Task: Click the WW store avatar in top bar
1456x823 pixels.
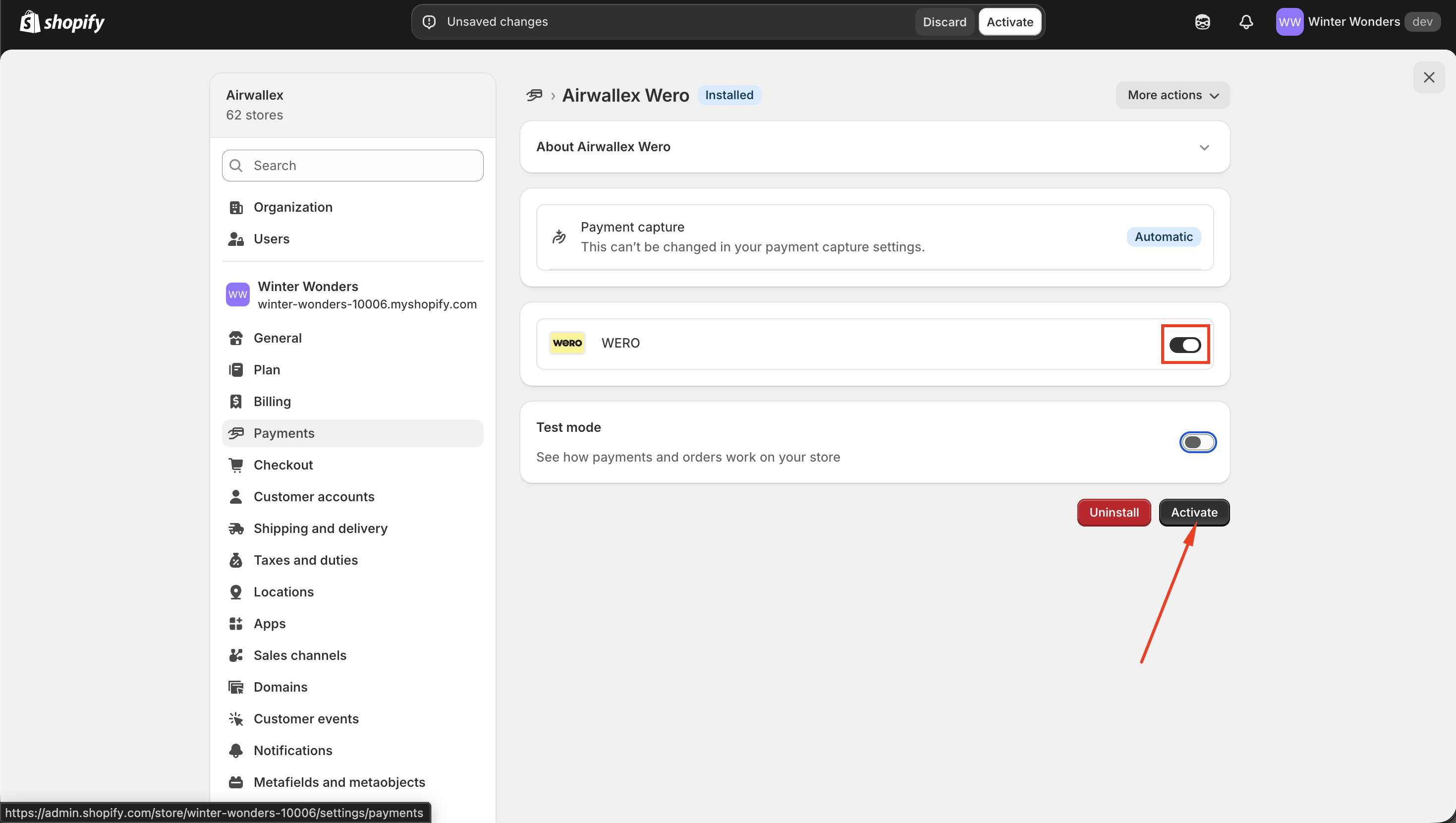Action: click(x=1289, y=22)
